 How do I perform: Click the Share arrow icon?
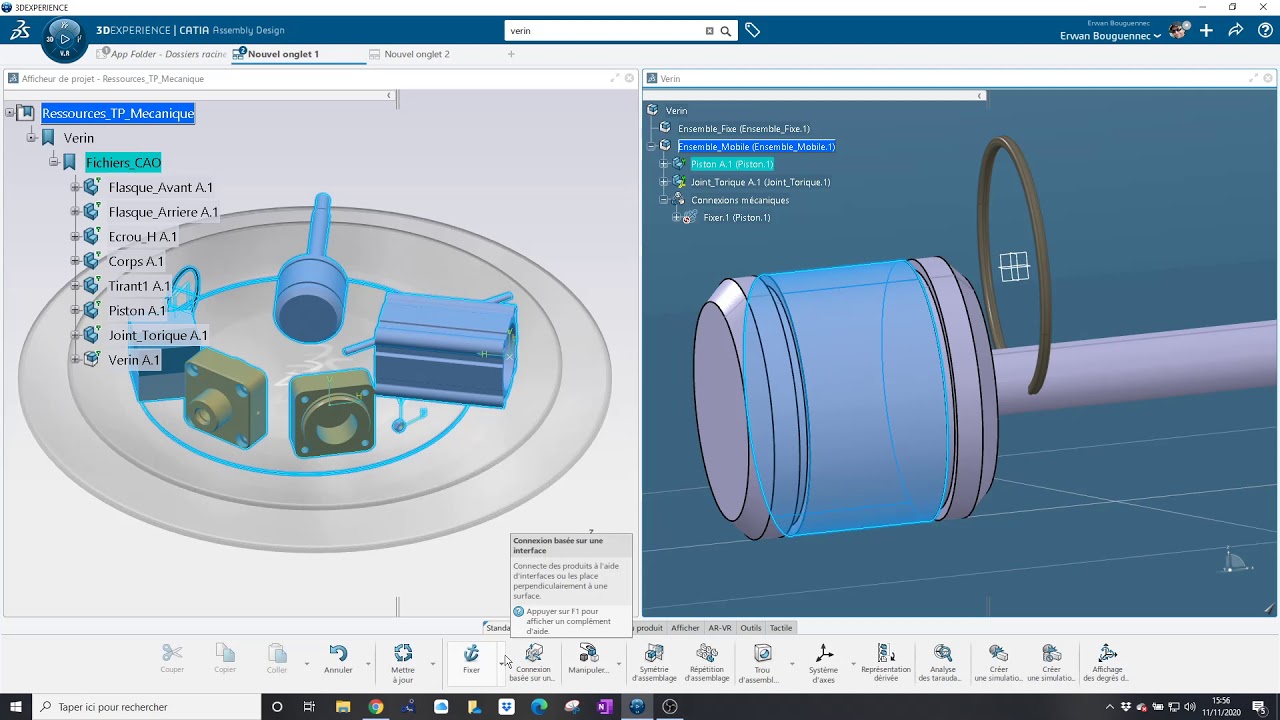pos(1236,31)
